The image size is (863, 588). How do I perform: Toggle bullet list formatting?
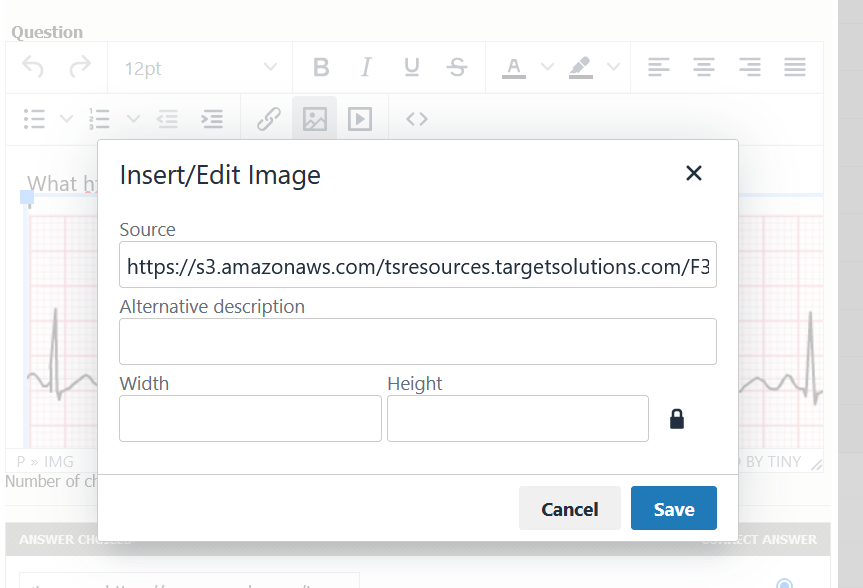(33, 118)
